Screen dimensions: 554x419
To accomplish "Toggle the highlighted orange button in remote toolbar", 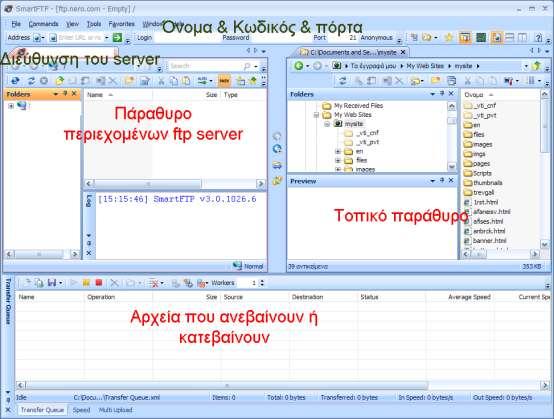I will [224, 81].
